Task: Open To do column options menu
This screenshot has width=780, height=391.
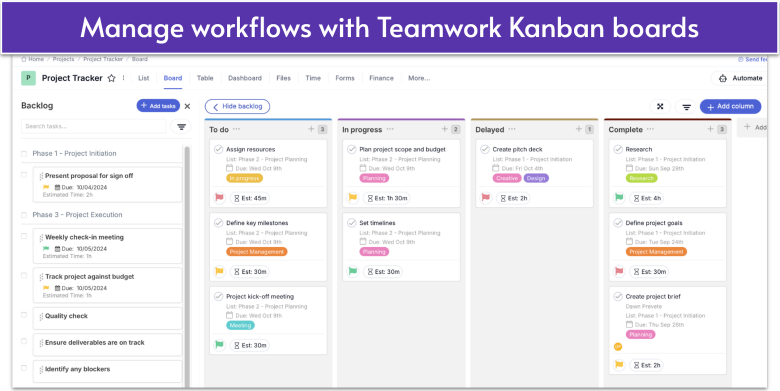Action: [236, 129]
